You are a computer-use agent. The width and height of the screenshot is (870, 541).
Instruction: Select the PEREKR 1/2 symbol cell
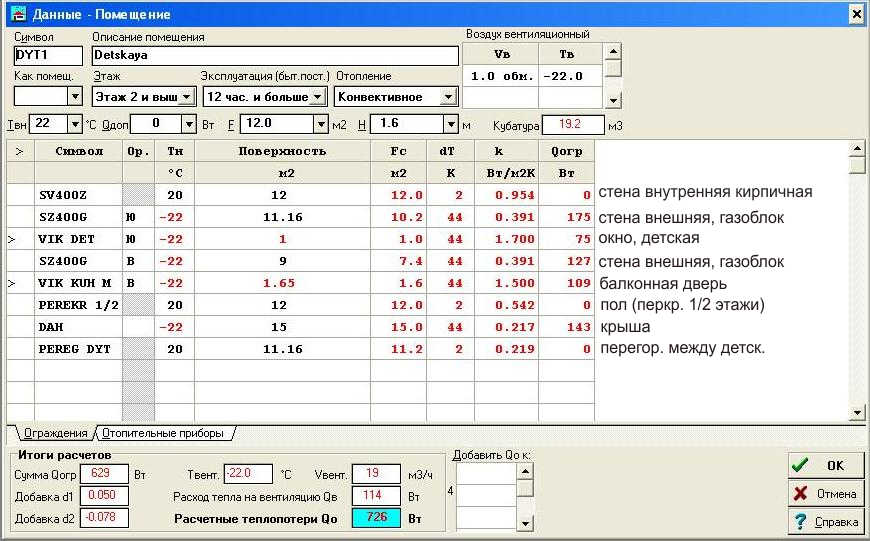[x=78, y=305]
